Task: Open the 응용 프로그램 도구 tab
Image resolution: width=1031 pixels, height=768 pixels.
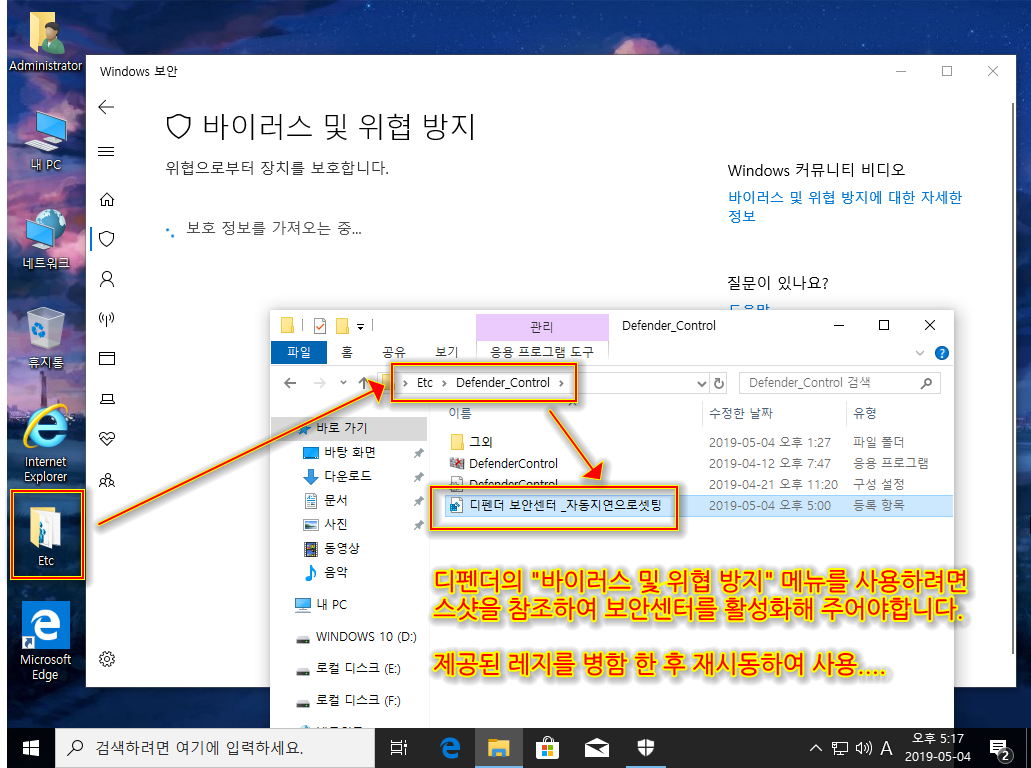Action: [542, 352]
